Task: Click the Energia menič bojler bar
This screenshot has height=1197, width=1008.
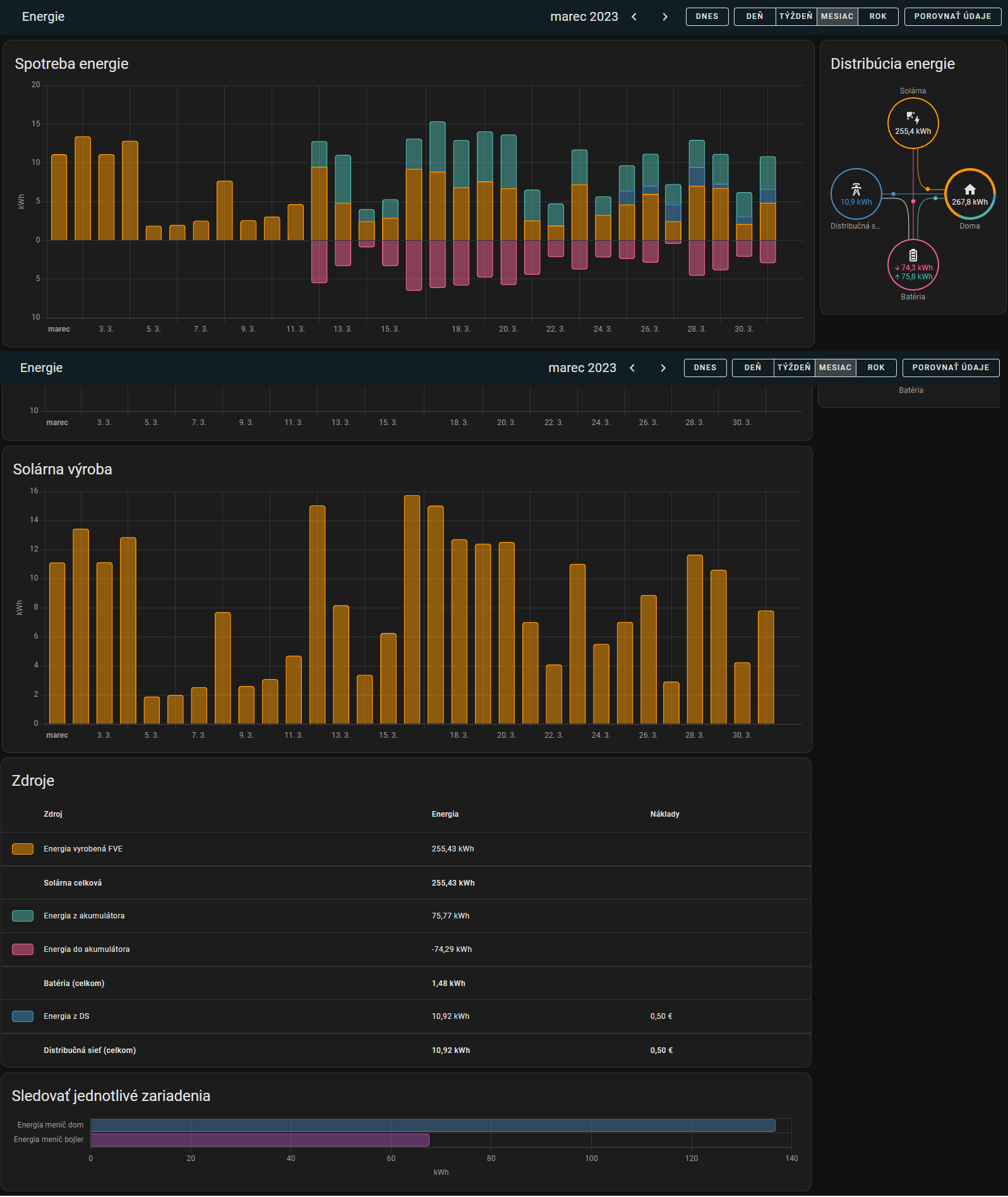Action: (x=260, y=1140)
